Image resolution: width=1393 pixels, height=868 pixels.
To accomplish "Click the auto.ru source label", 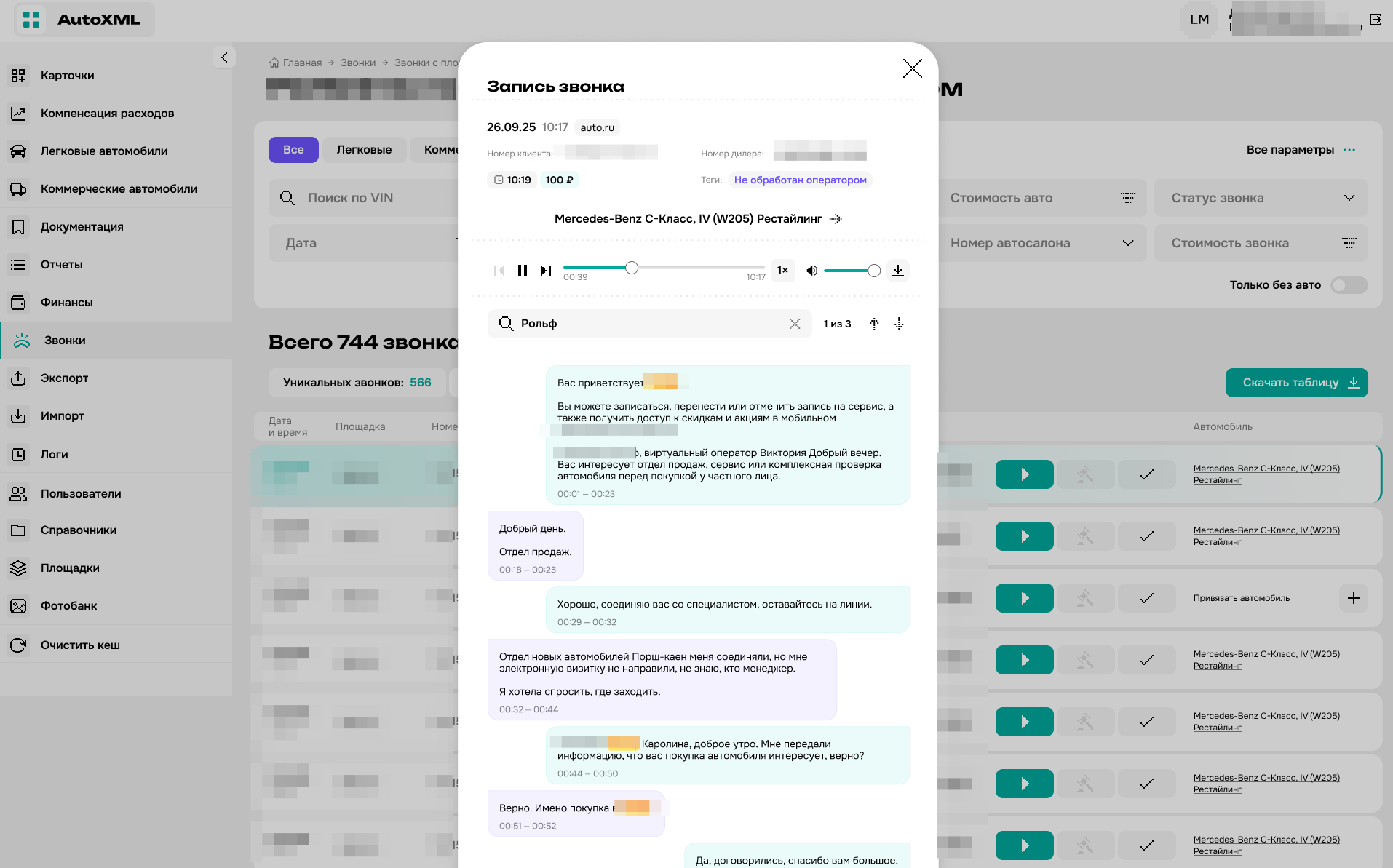I will click(597, 127).
